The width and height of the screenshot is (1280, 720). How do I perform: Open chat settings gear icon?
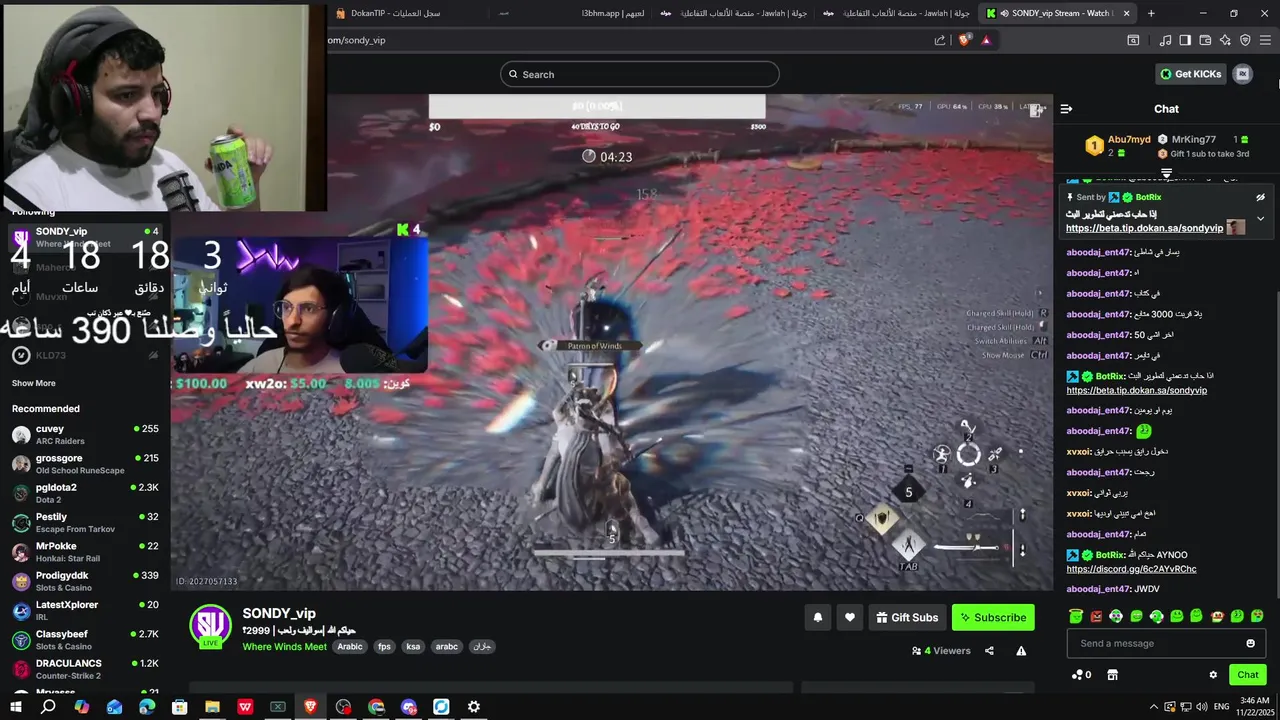1213,675
